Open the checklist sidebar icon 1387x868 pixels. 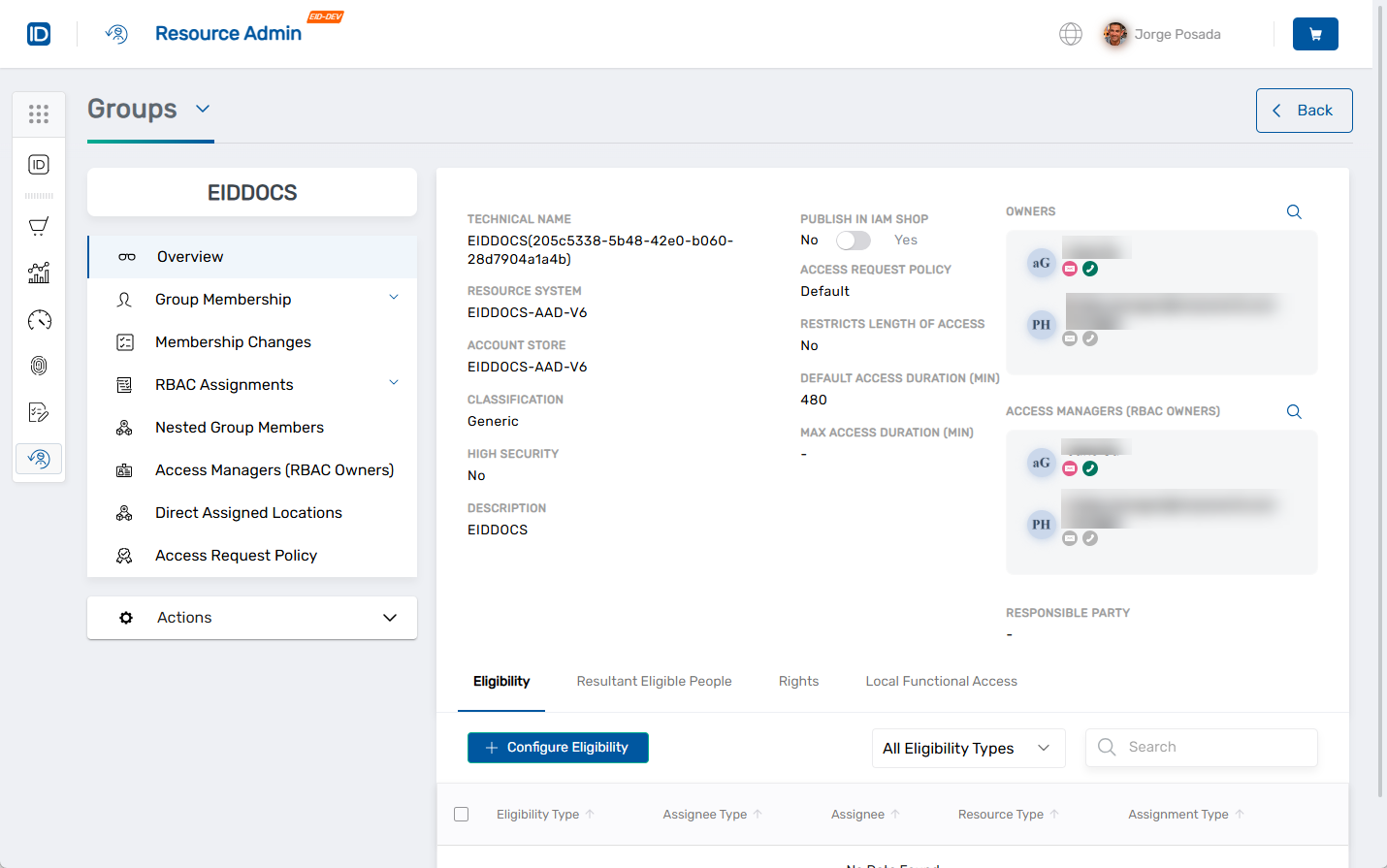[39, 412]
